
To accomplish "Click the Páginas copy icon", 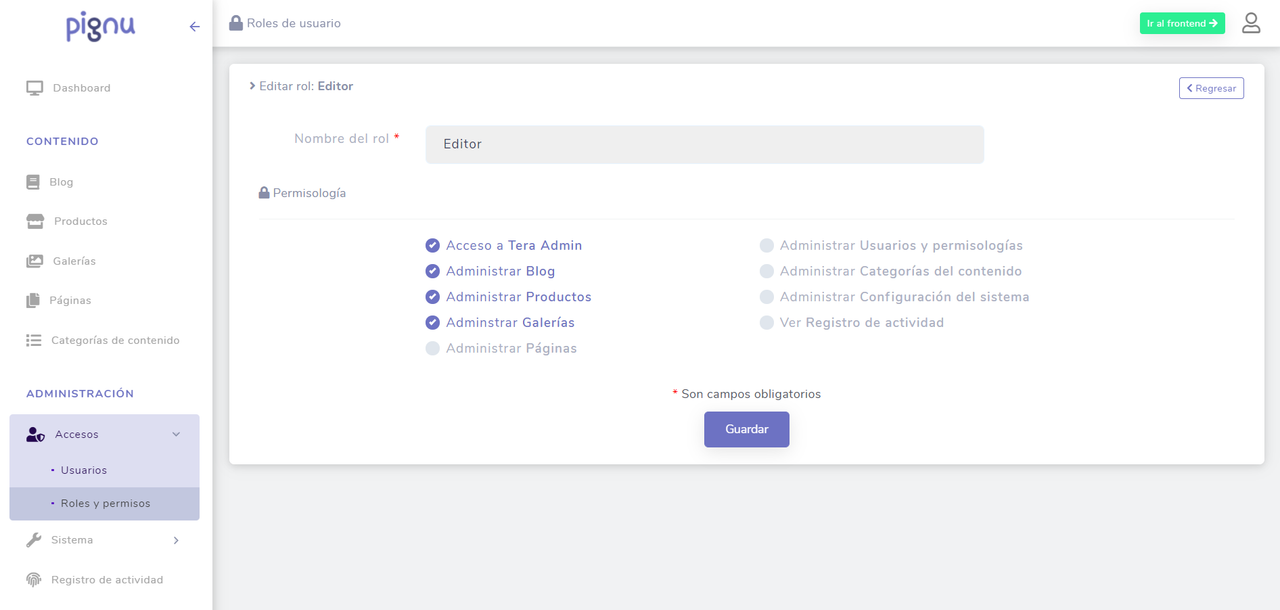I will pos(34,300).
